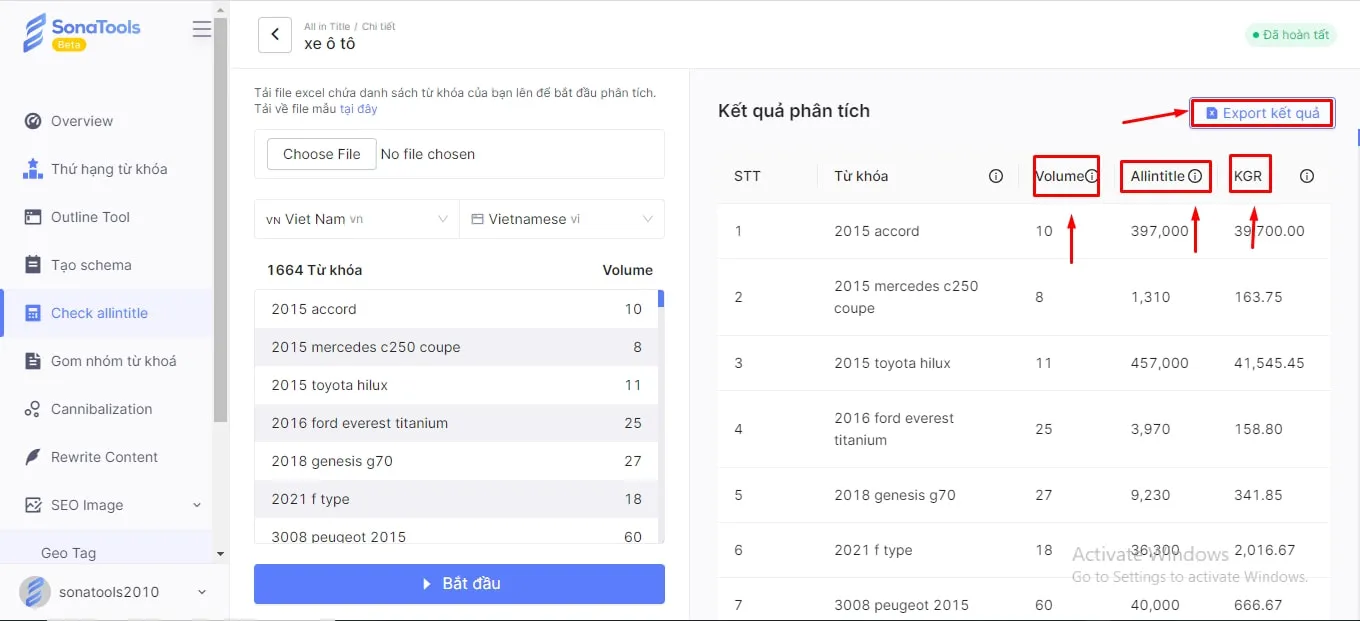Open the Viet Nam country dropdown
Screen dimensions: 1360x621
(355, 218)
